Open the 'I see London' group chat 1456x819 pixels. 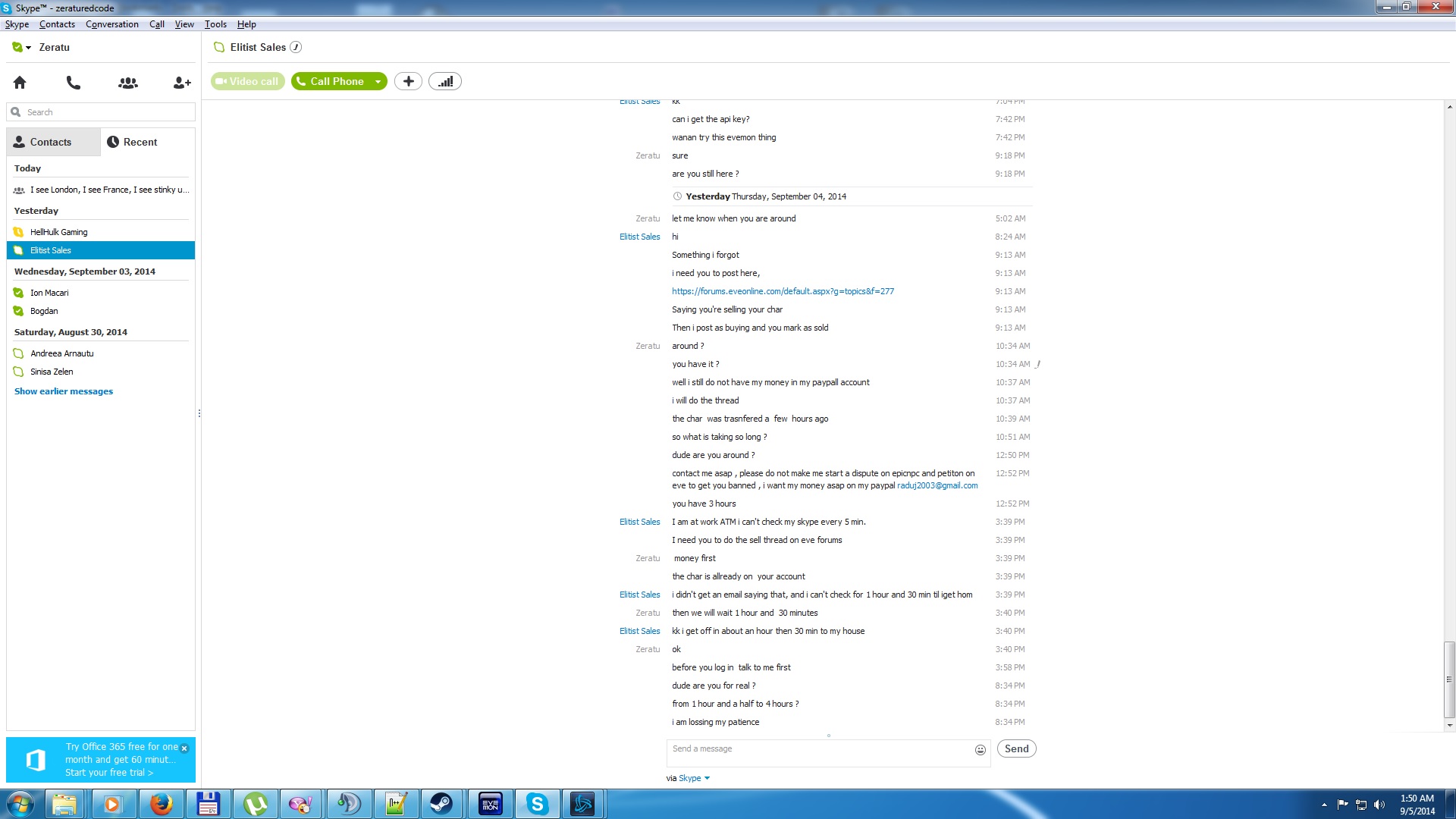pyautogui.click(x=101, y=190)
